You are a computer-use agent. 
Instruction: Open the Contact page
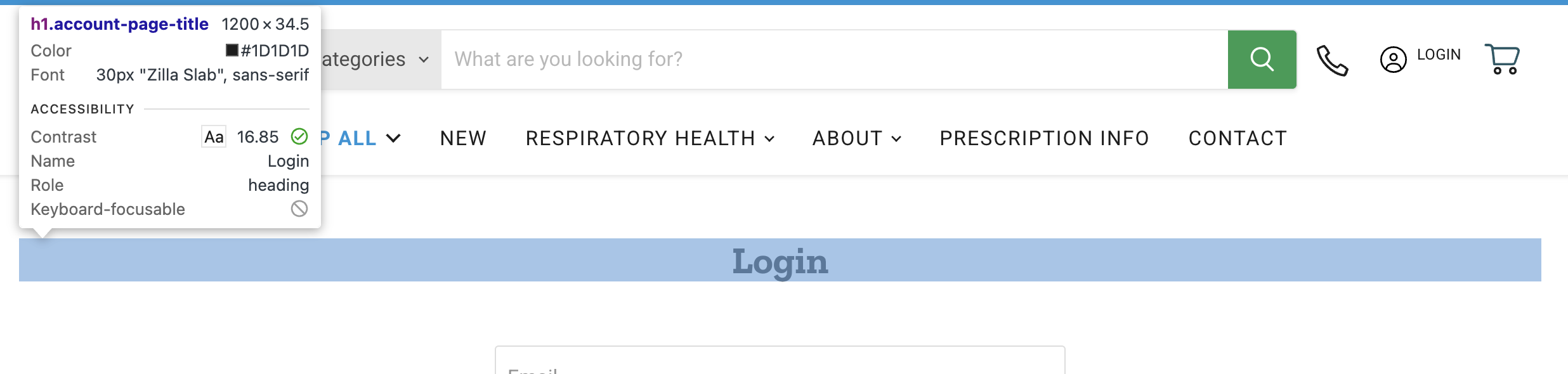point(1238,138)
